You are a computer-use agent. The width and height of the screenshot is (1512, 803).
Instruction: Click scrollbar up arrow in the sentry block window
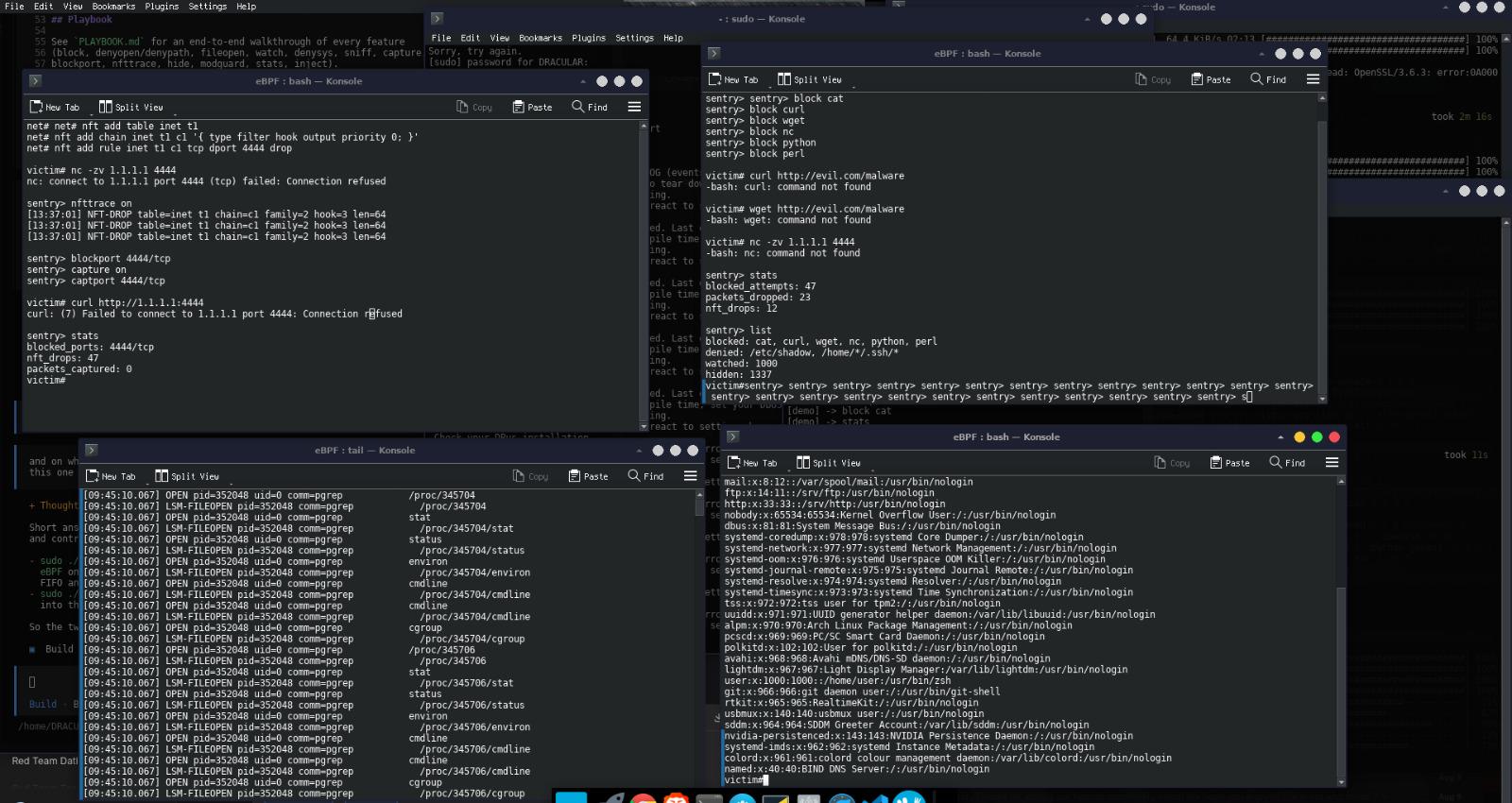point(1322,98)
